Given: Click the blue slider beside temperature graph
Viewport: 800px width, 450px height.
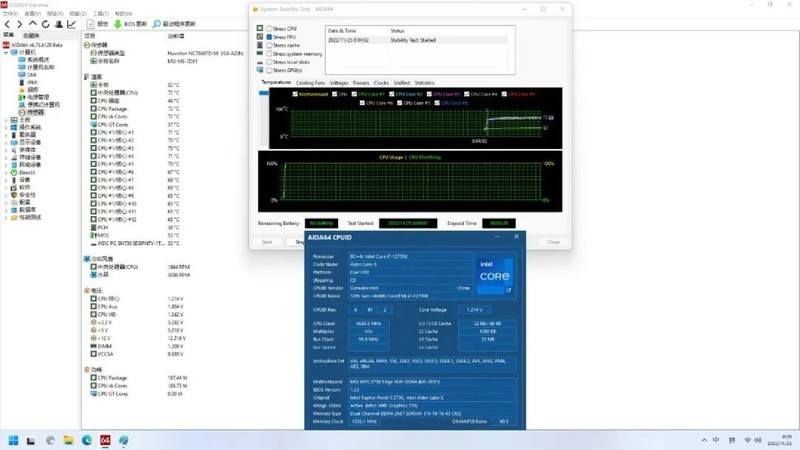Looking at the screenshot, I should tap(263, 93).
